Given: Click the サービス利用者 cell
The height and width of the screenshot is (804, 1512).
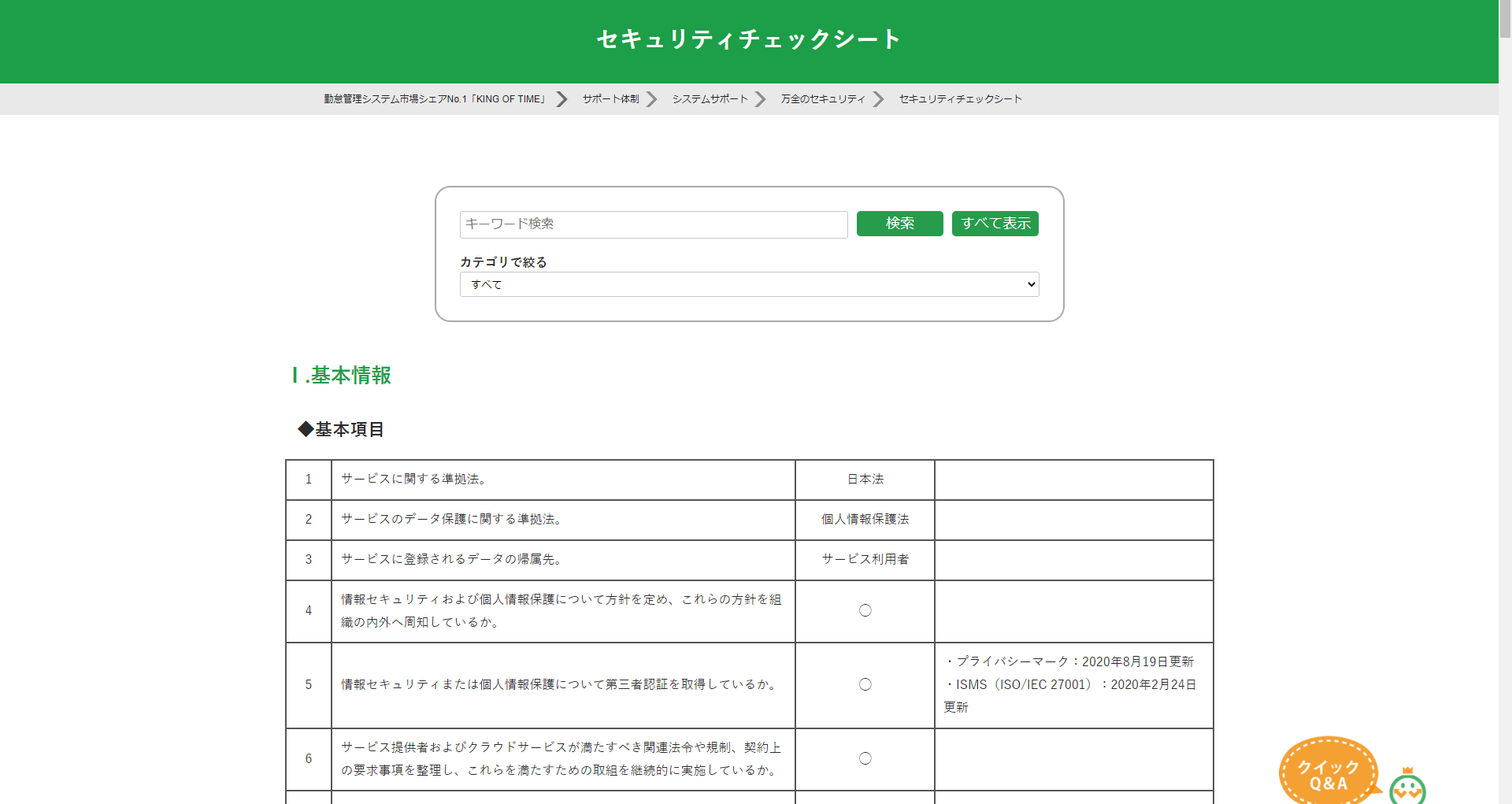Looking at the screenshot, I should 865,560.
